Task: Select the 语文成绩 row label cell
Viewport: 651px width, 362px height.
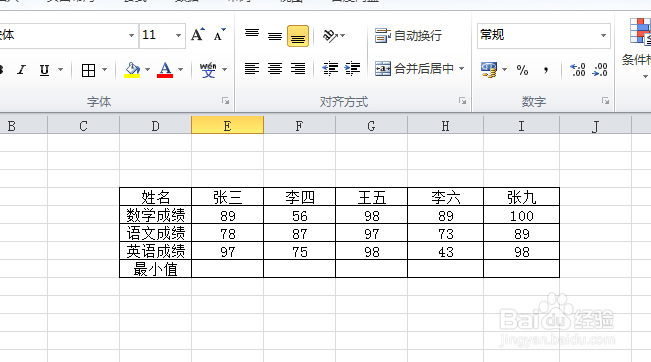Action: coord(155,233)
